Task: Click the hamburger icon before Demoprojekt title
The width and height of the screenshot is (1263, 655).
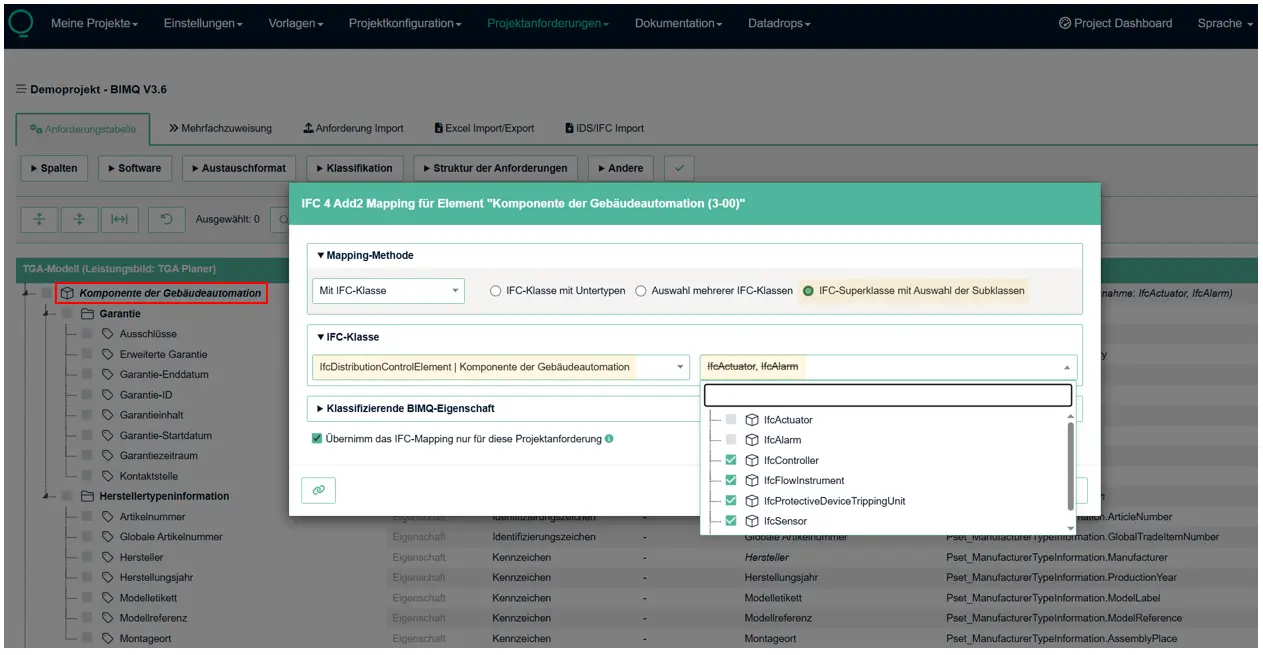Action: coord(21,89)
